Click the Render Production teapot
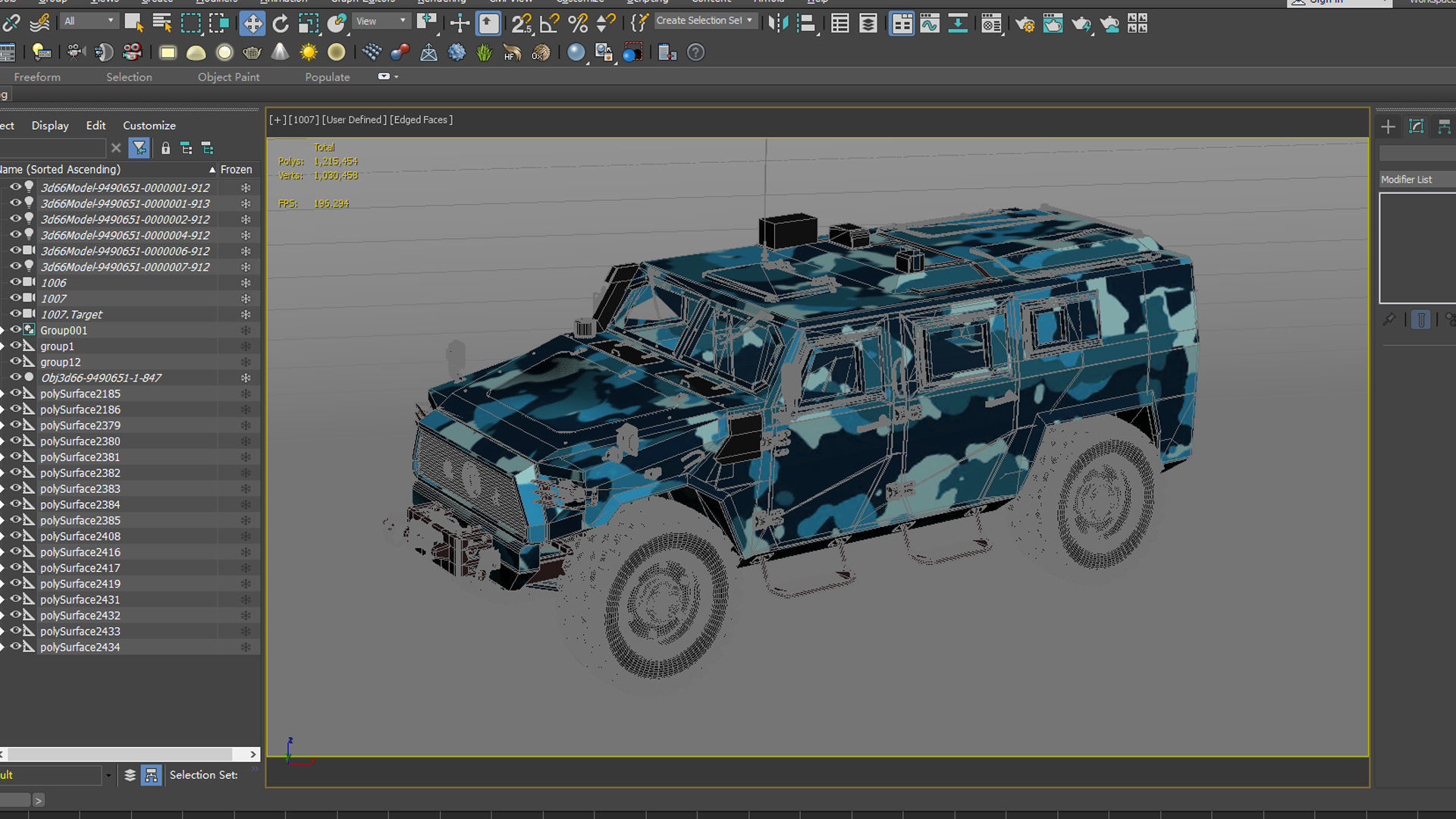 [x=1081, y=24]
